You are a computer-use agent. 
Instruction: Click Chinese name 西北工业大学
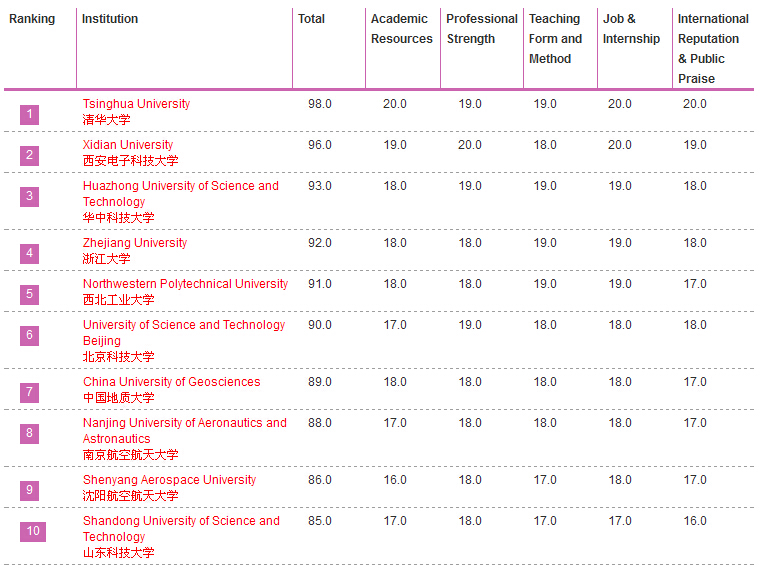click(119, 299)
